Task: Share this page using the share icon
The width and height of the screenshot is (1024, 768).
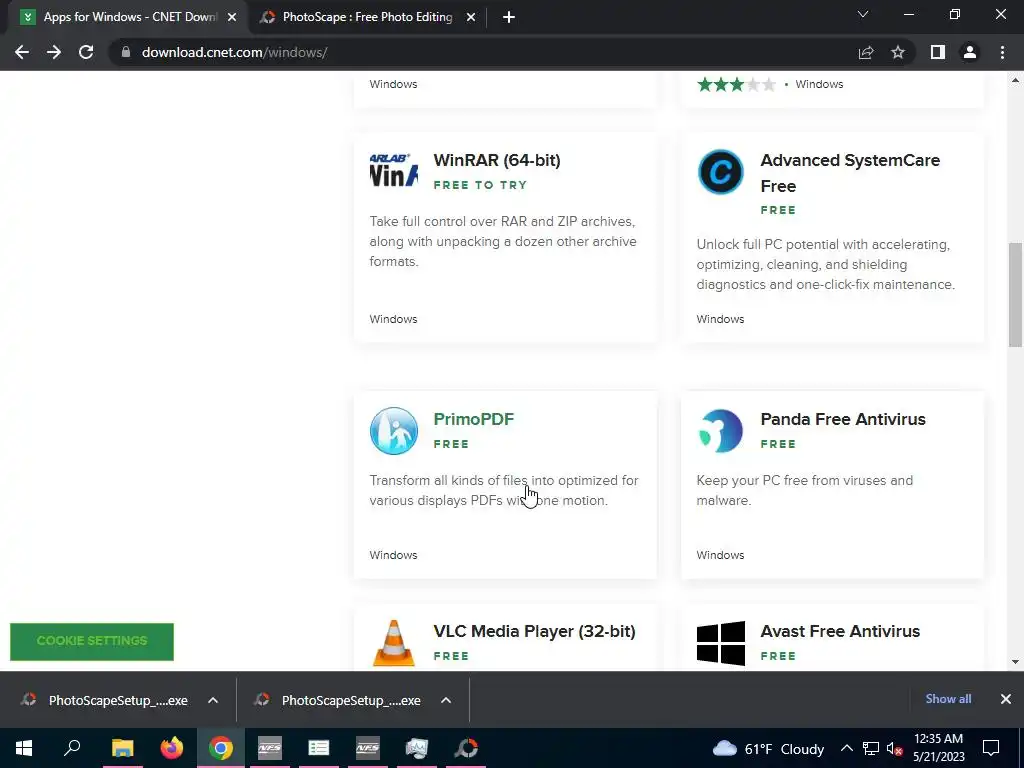Action: [x=866, y=52]
